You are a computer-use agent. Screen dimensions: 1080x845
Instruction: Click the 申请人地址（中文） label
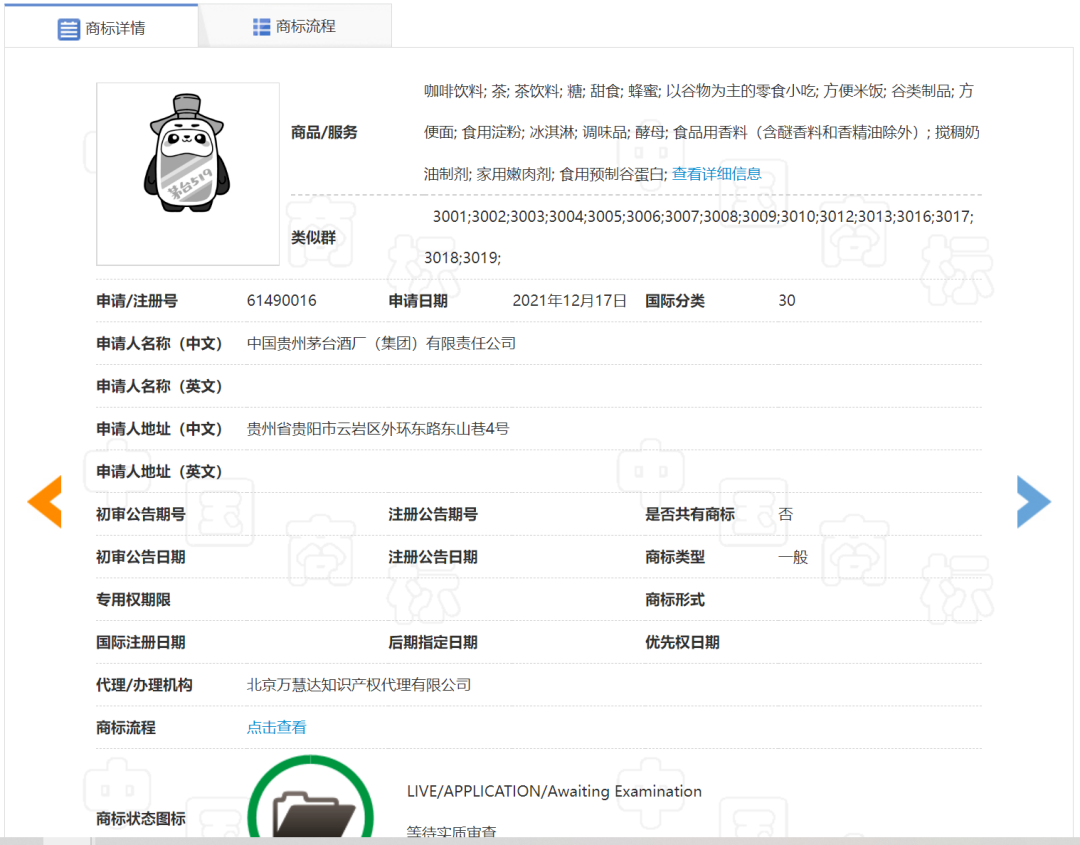pyautogui.click(x=159, y=429)
